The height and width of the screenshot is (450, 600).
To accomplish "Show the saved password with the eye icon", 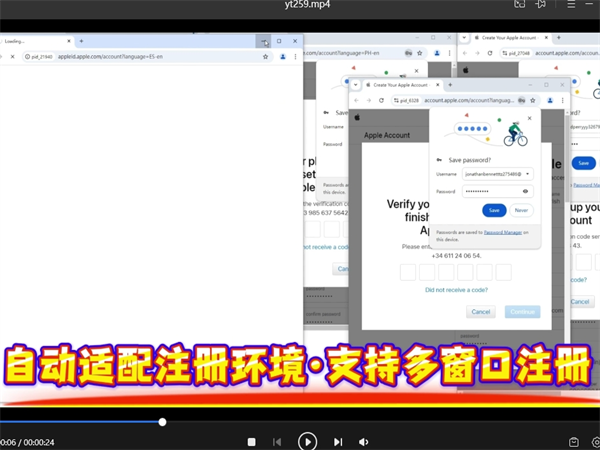I will click(x=526, y=191).
